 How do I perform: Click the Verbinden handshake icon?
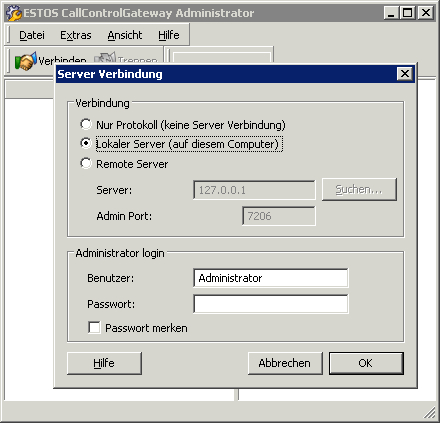coord(25,61)
